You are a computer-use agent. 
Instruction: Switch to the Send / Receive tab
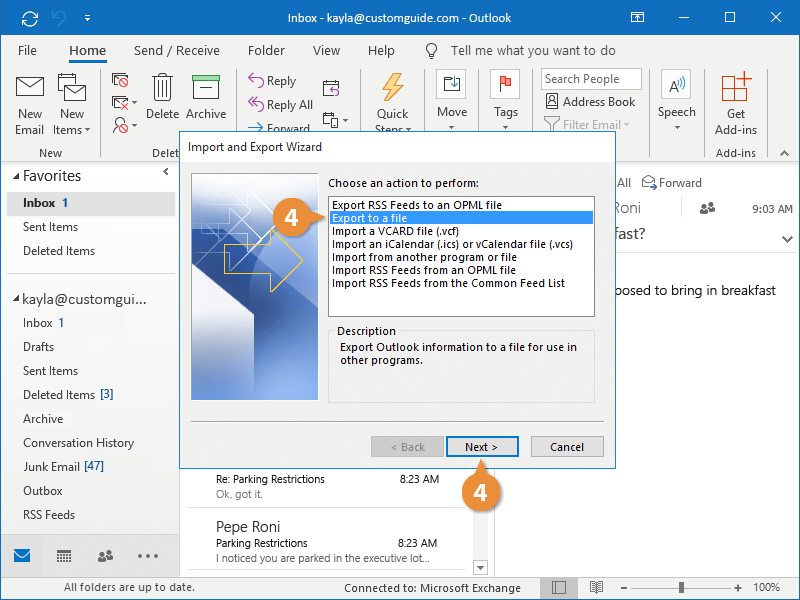click(177, 51)
